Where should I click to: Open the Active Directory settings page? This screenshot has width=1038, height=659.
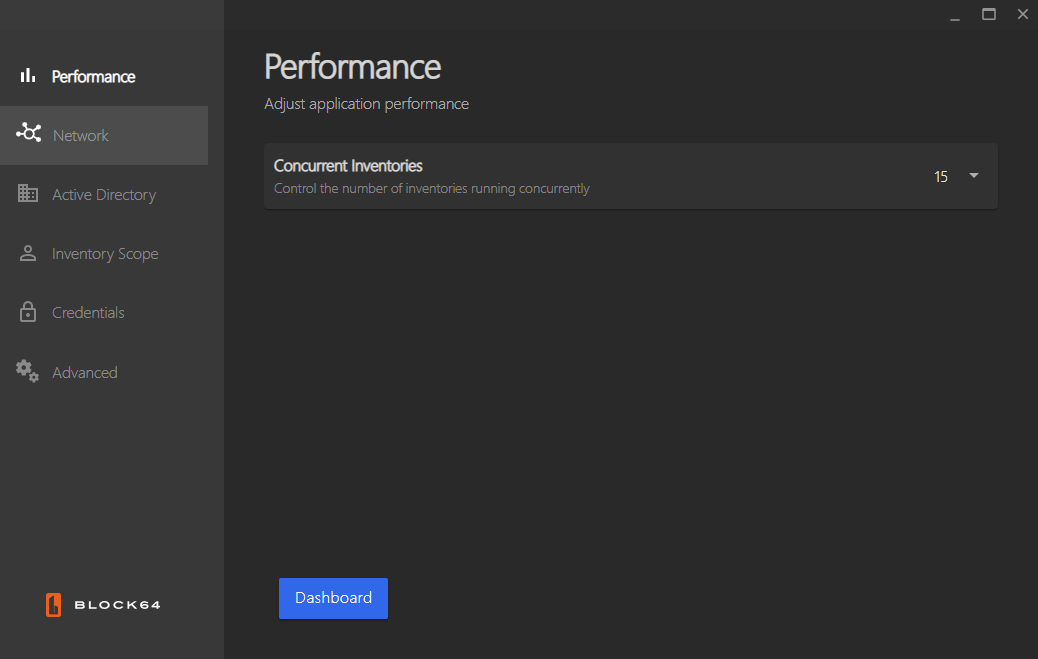(x=105, y=194)
